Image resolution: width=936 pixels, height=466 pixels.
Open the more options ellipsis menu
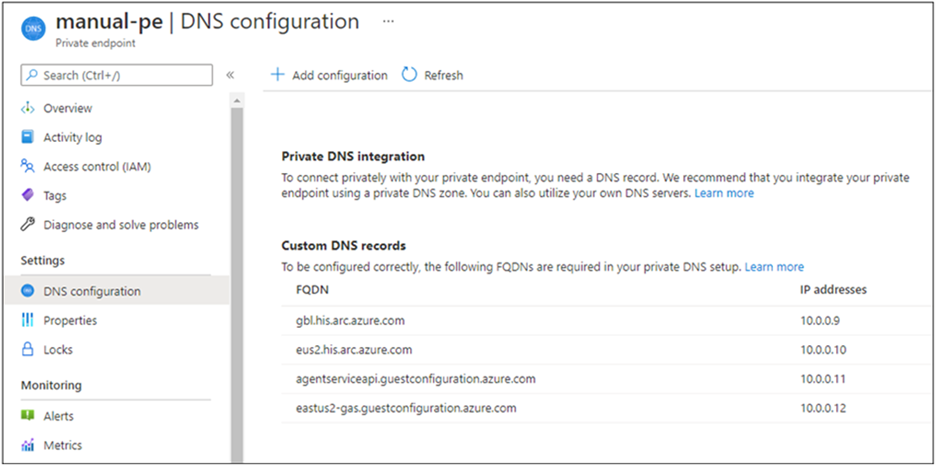click(388, 21)
